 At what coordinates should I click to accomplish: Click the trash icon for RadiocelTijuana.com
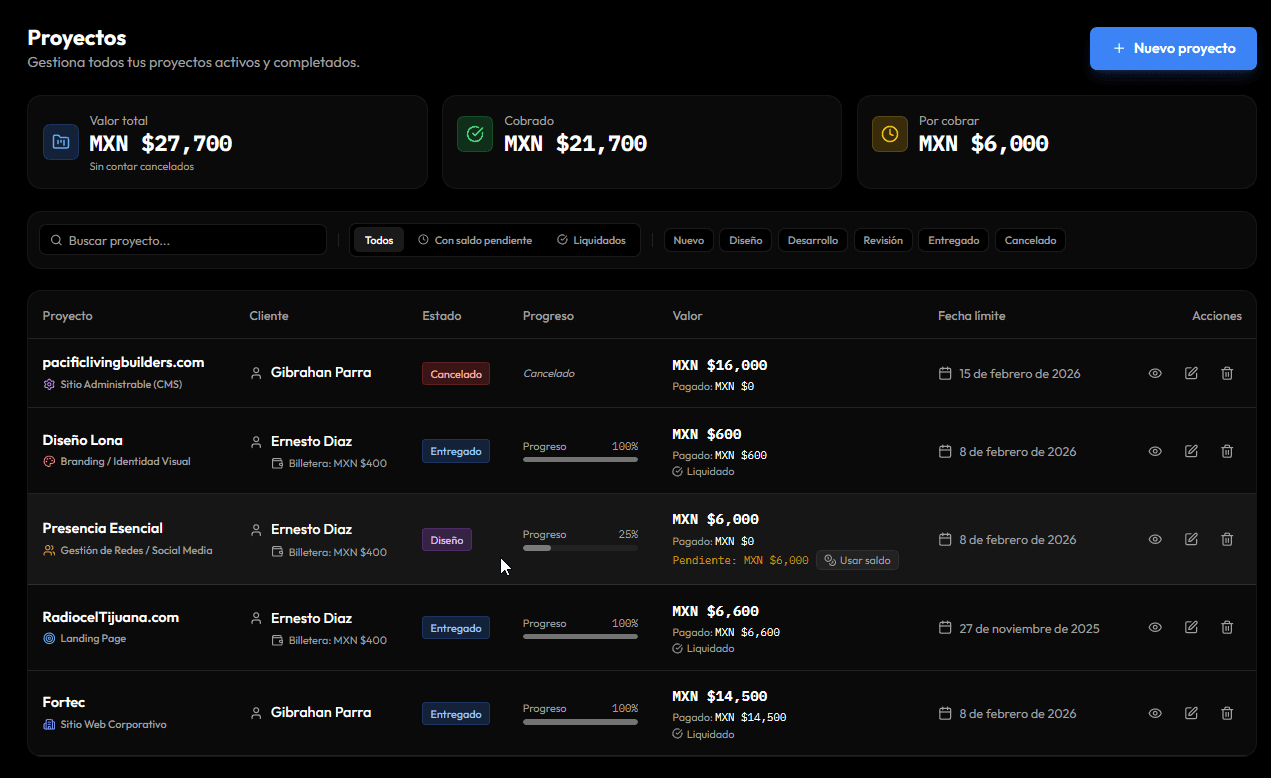coord(1227,628)
